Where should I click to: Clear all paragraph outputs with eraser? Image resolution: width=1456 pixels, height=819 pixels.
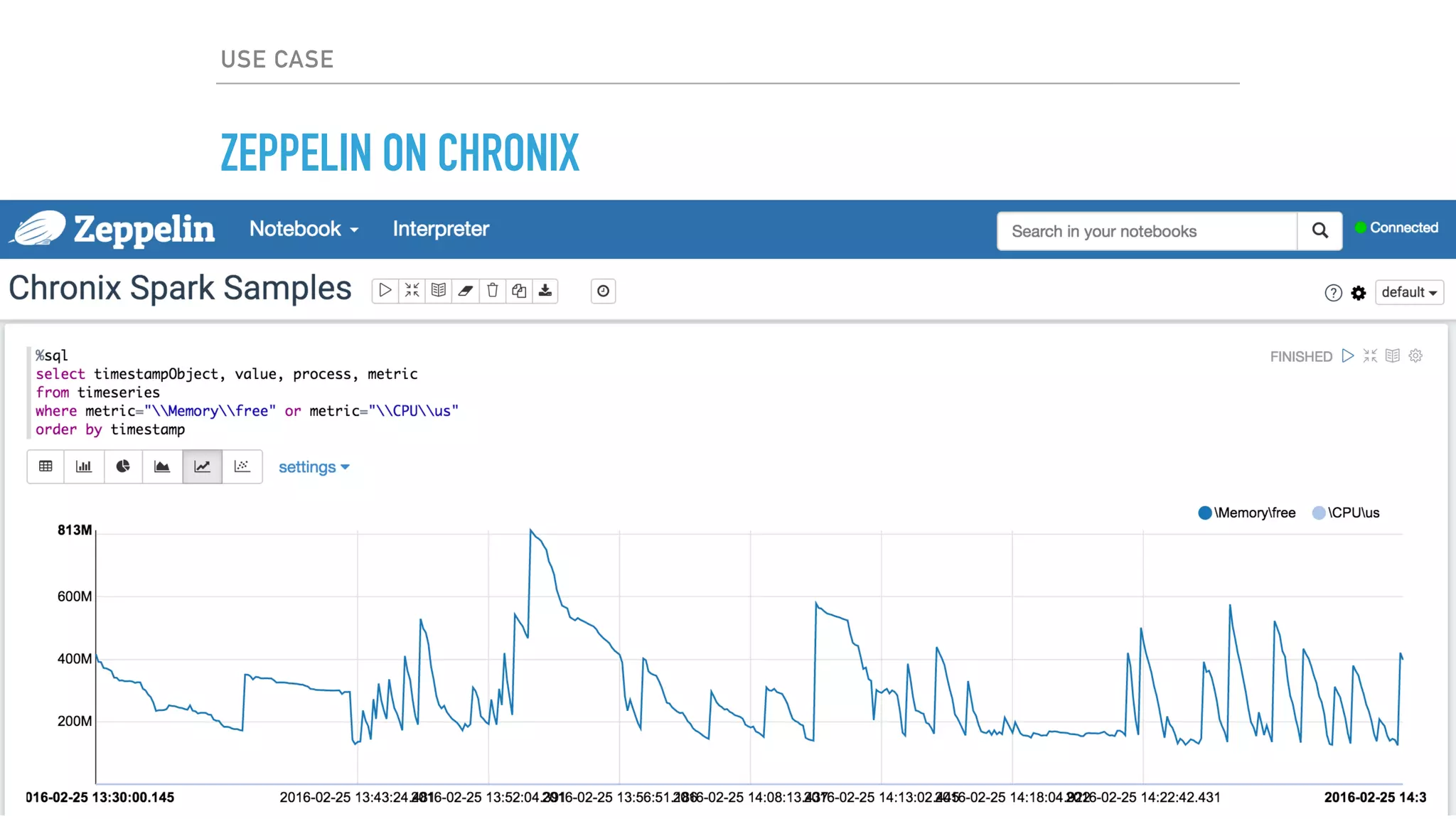[x=465, y=291]
